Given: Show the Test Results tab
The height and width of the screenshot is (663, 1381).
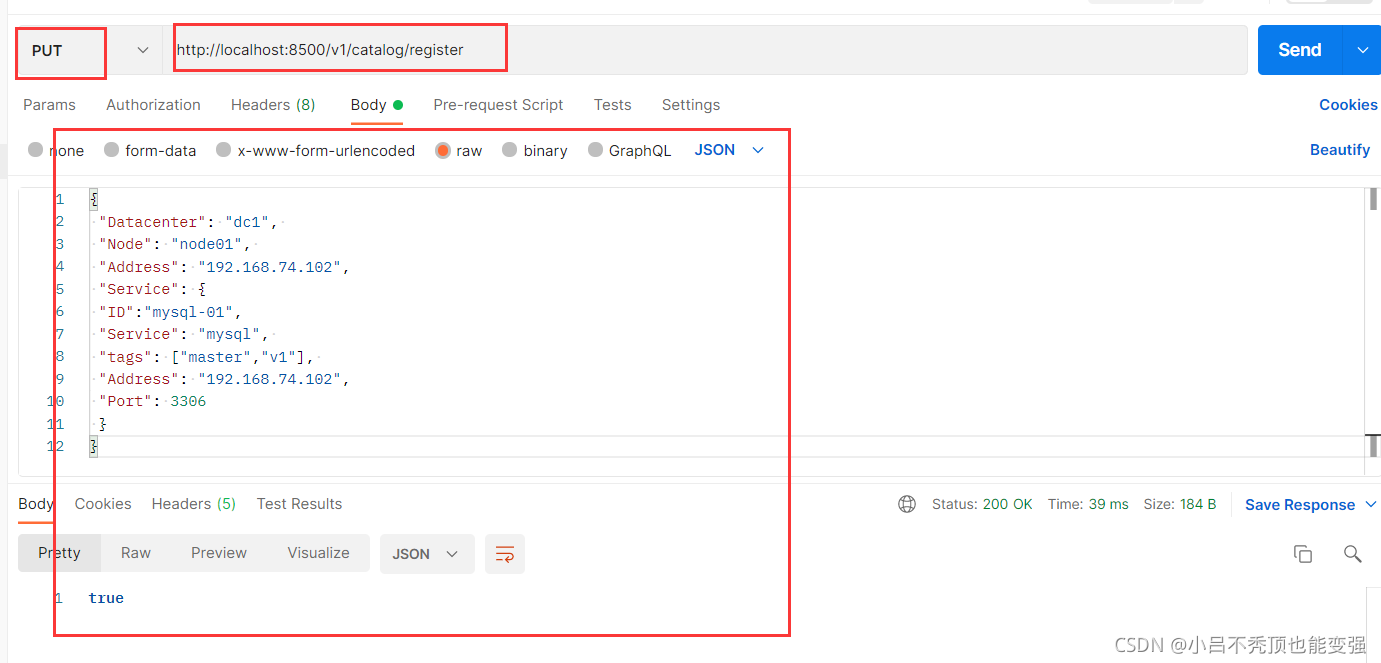Looking at the screenshot, I should click(x=299, y=504).
